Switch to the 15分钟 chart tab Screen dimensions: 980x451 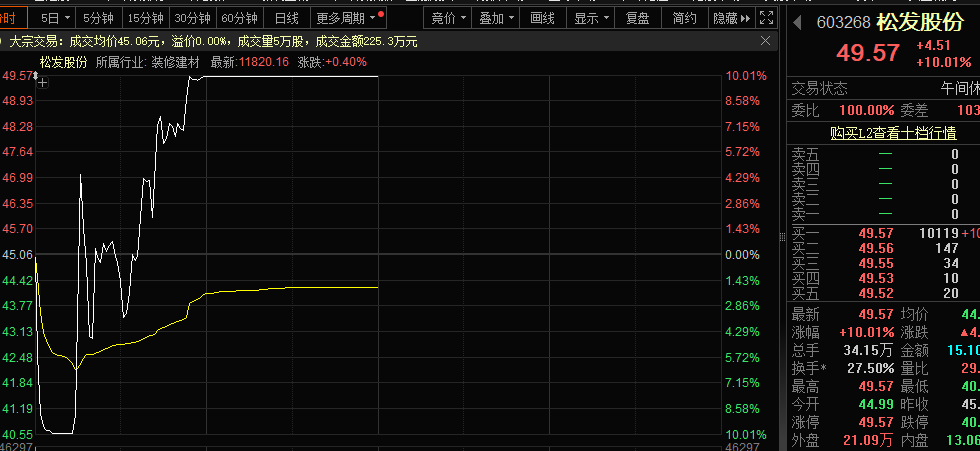coord(145,18)
